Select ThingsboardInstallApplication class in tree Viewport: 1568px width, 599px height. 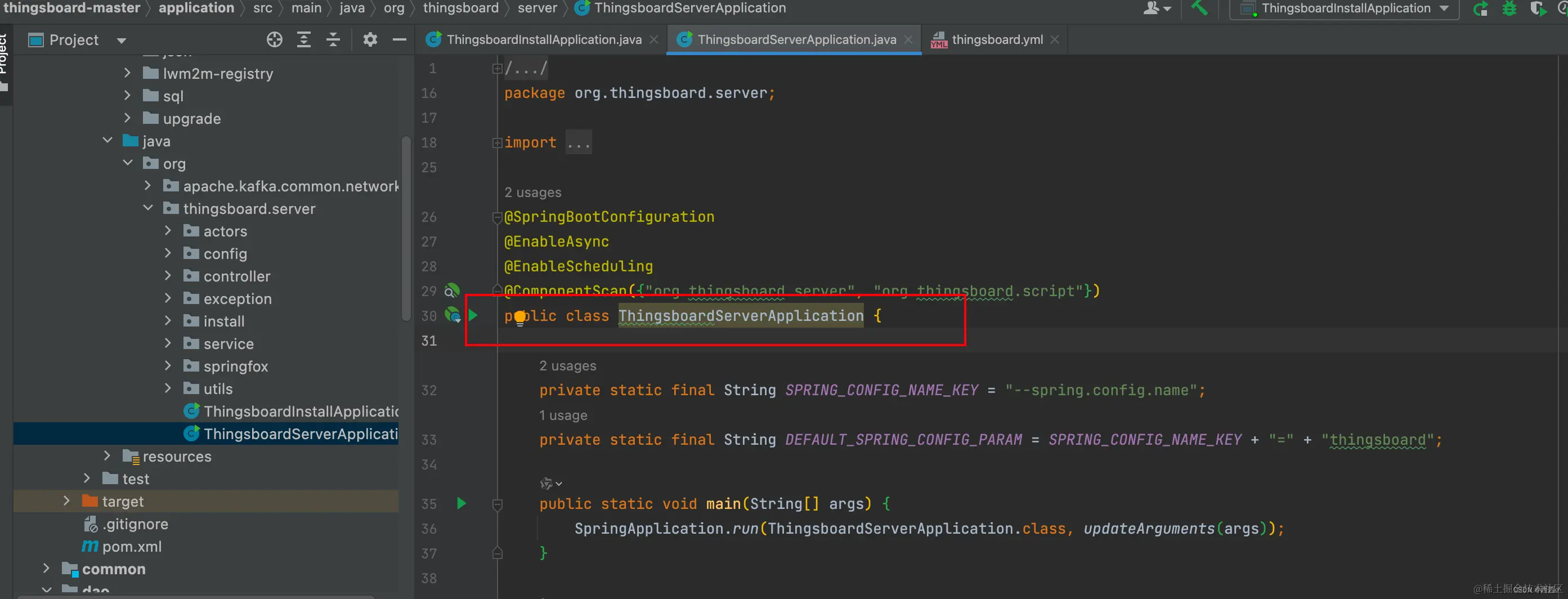click(x=291, y=411)
